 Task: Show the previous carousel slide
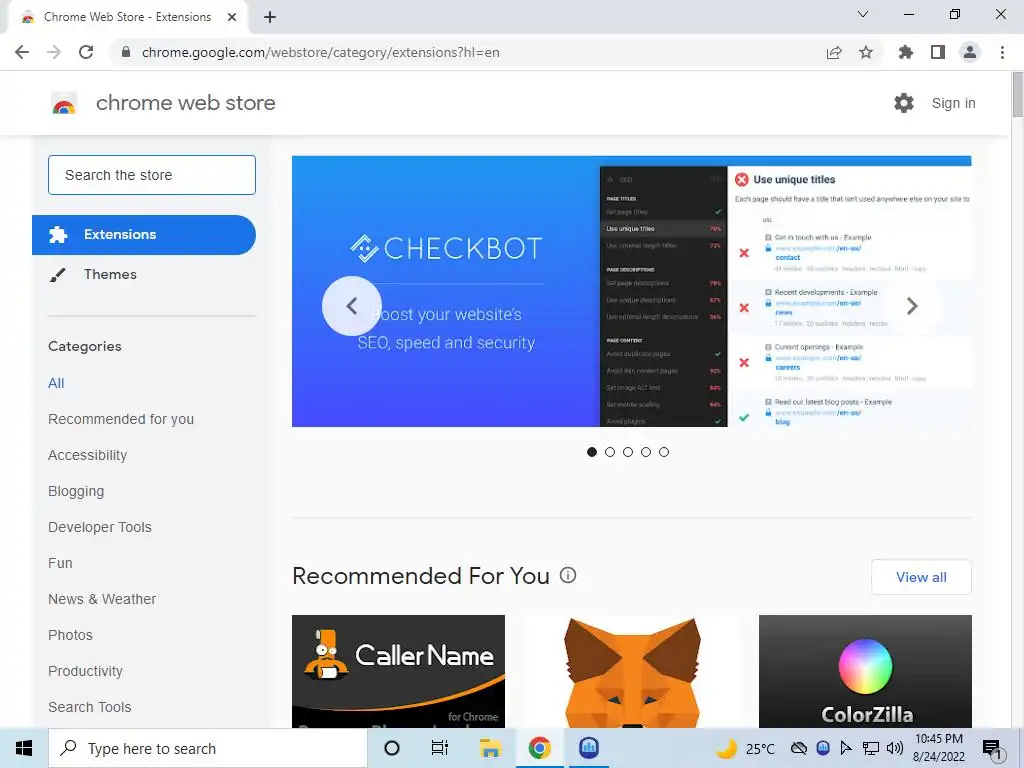tap(351, 306)
